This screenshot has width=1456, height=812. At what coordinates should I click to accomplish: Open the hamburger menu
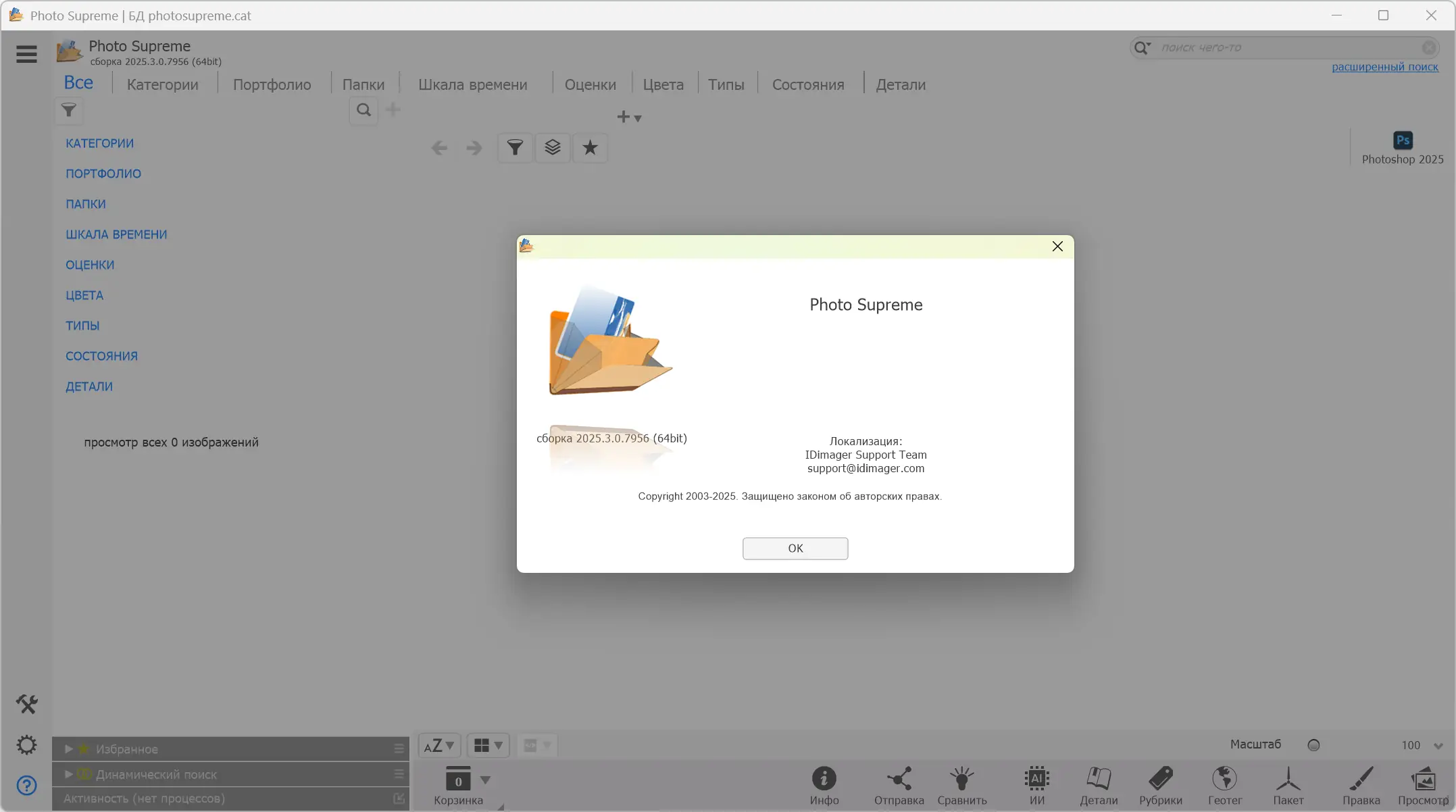click(26, 54)
